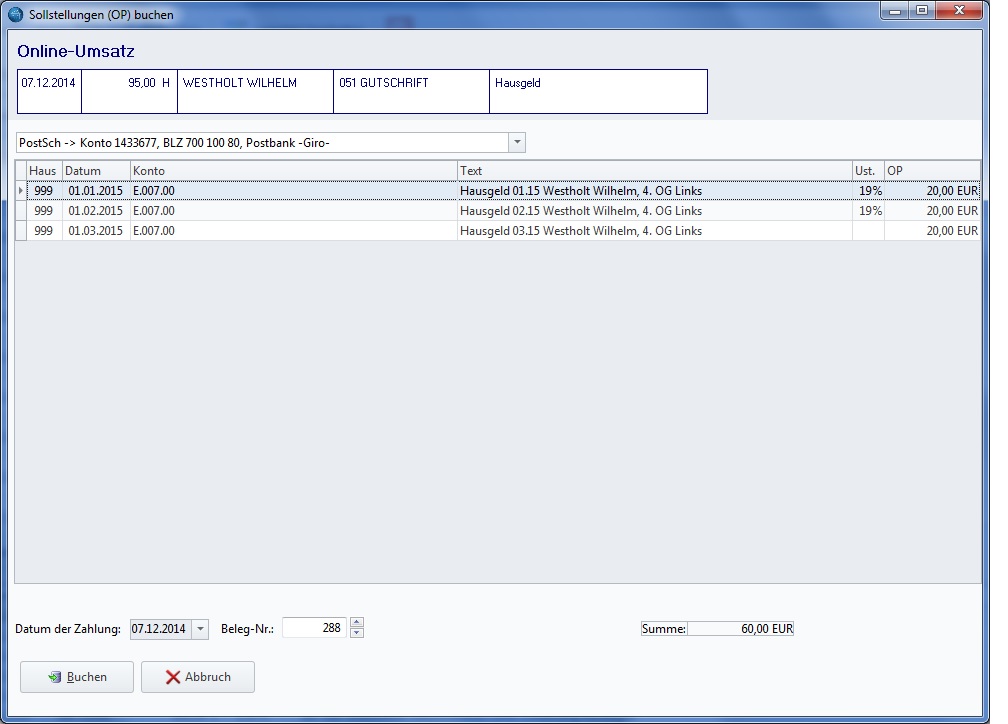This screenshot has width=1008, height=724.
Task: Click the Summe total field
Action: (x=740, y=629)
